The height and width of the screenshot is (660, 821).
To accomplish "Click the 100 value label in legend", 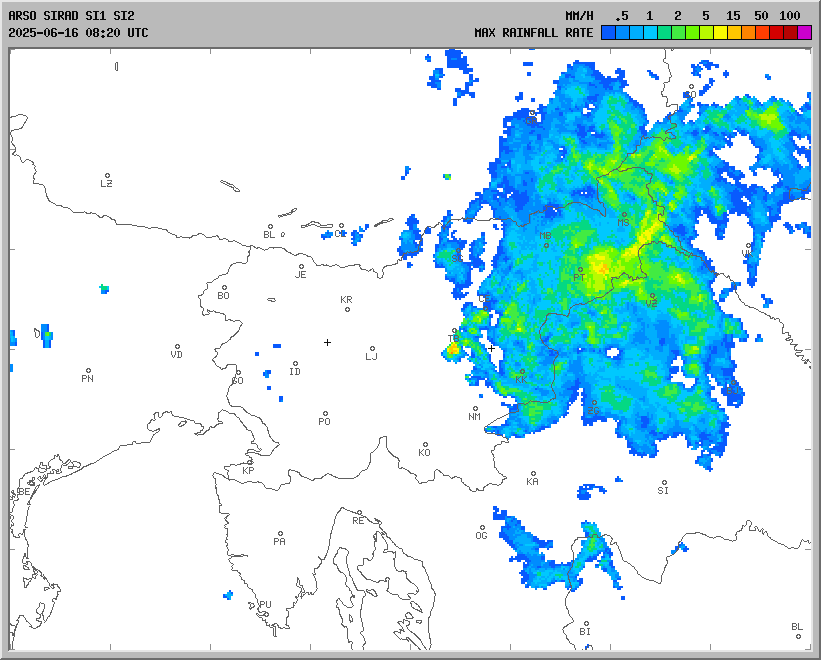I will (x=790, y=15).
